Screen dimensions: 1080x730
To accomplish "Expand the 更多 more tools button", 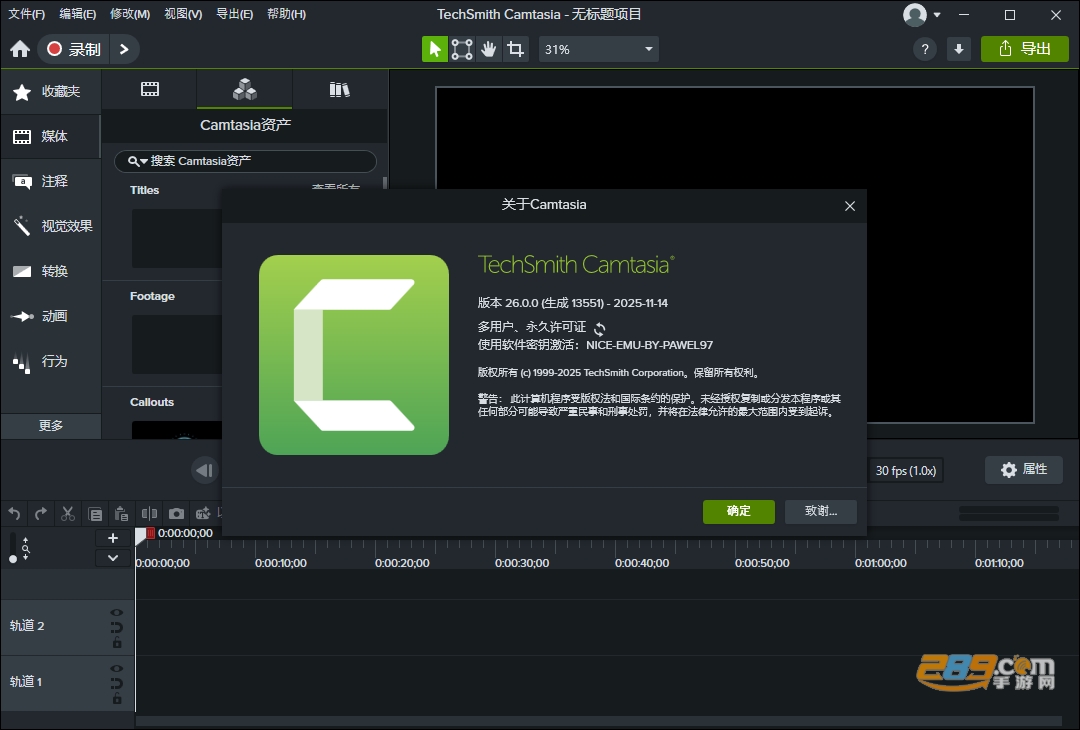I will click(x=51, y=426).
